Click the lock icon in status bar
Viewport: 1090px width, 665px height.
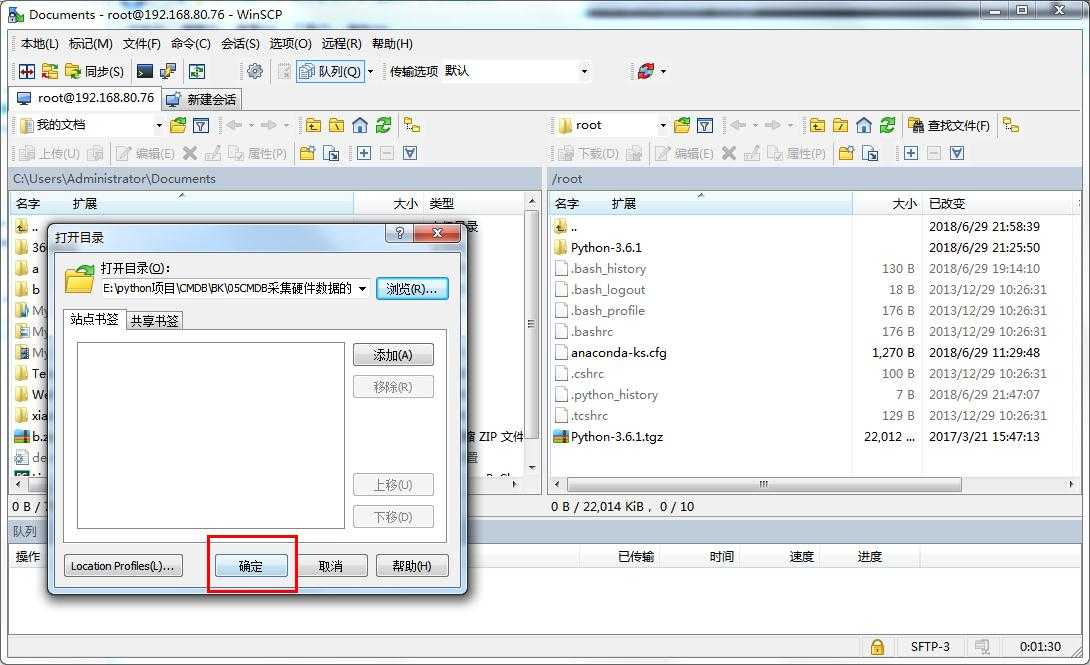(x=877, y=647)
